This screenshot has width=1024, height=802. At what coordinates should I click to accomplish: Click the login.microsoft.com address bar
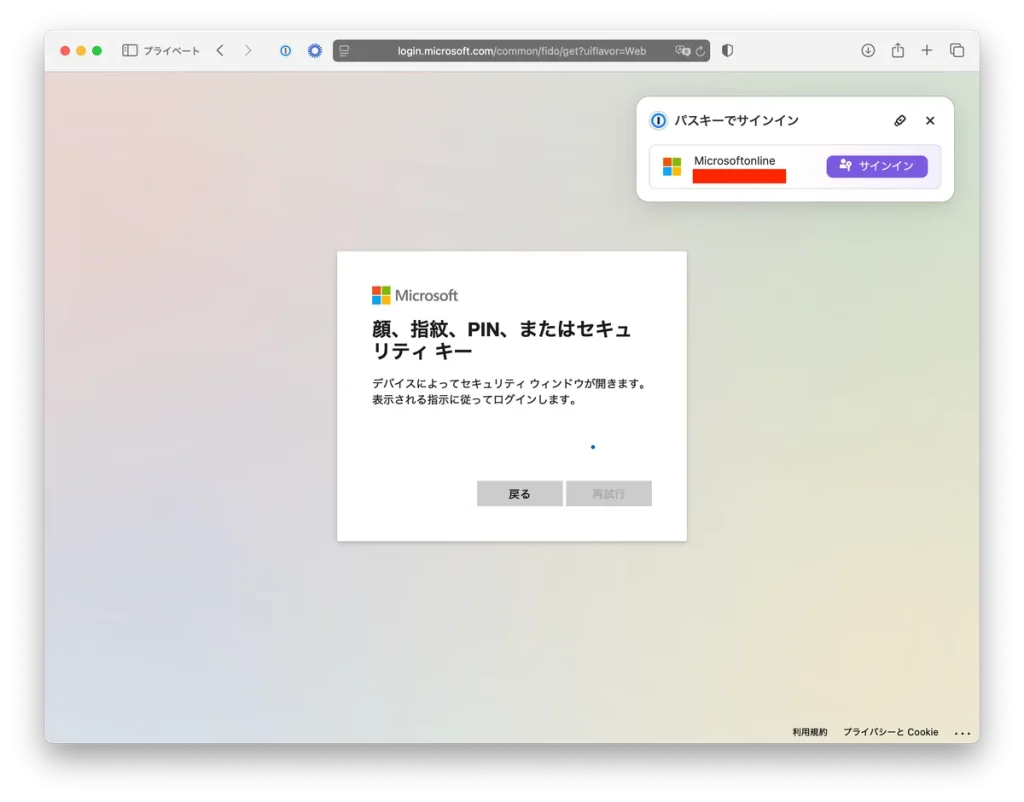pyautogui.click(x=520, y=51)
